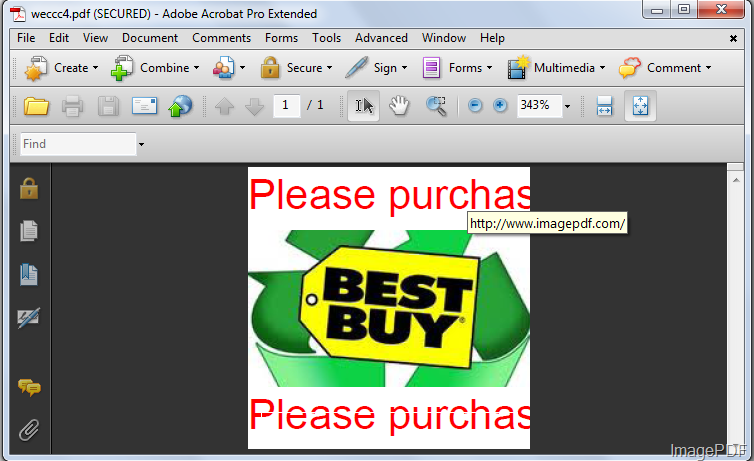
Task: Click the Save floppy disk icon
Action: [108, 106]
